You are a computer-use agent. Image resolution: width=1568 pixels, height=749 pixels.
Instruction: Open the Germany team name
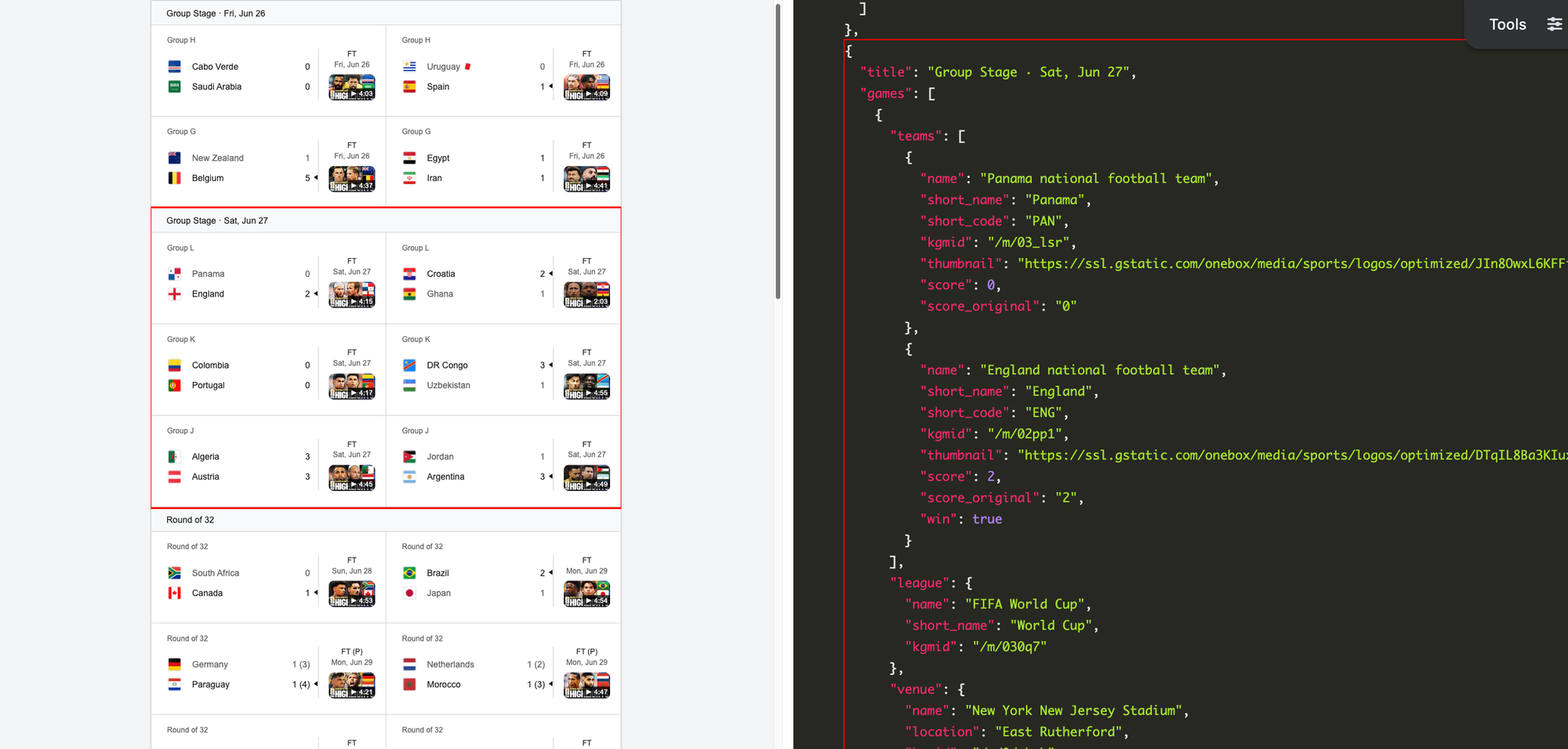[x=210, y=664]
